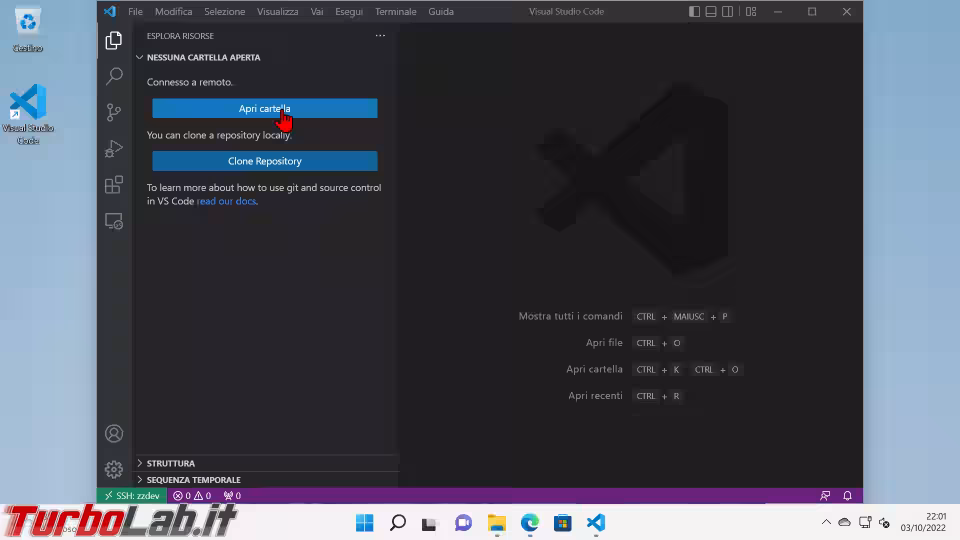Click the SSH: zzdev remote indicator
Viewport: 960px width, 540px height.
(131, 495)
